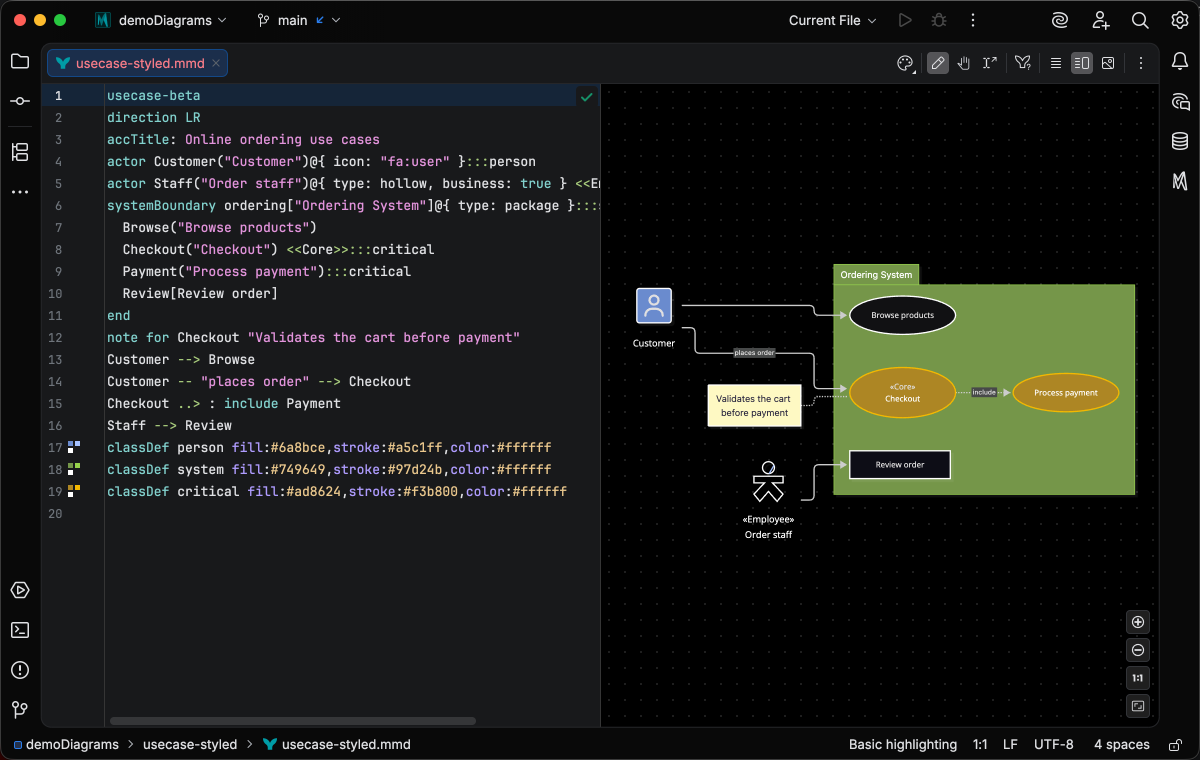This screenshot has width=1200, height=760.
Task: Open the Project folder tool window
Action: pyautogui.click(x=20, y=61)
